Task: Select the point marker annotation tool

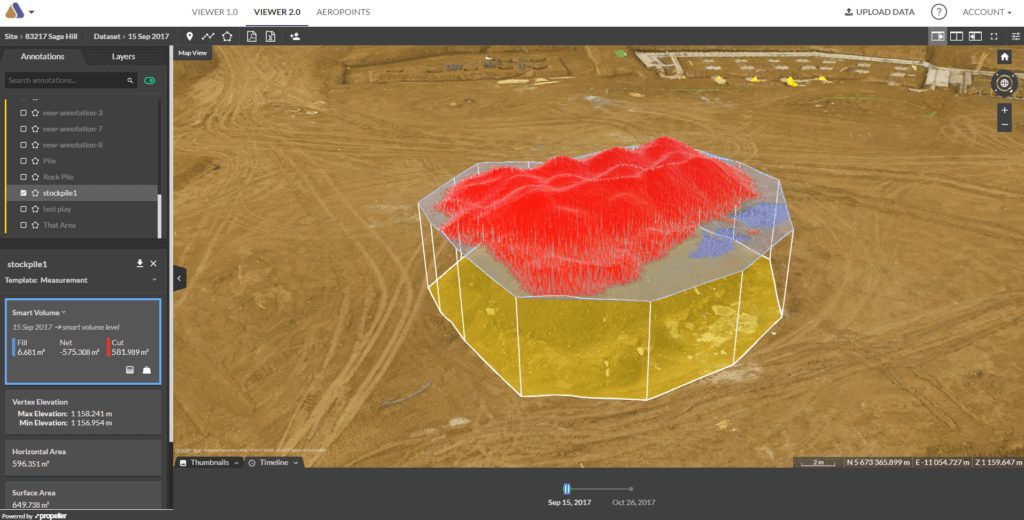Action: (x=190, y=36)
